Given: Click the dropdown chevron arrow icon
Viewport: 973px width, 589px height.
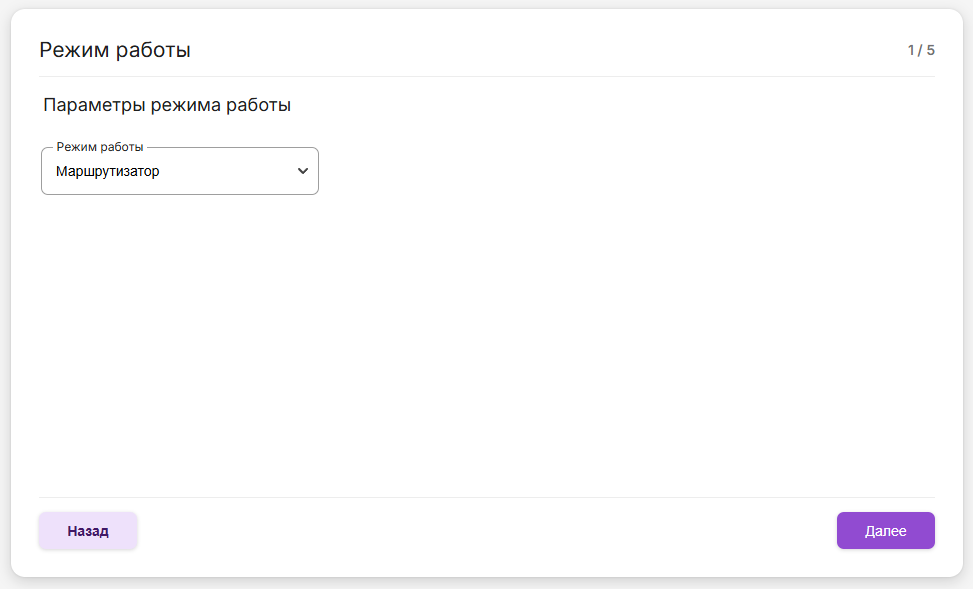Looking at the screenshot, I should (x=303, y=171).
